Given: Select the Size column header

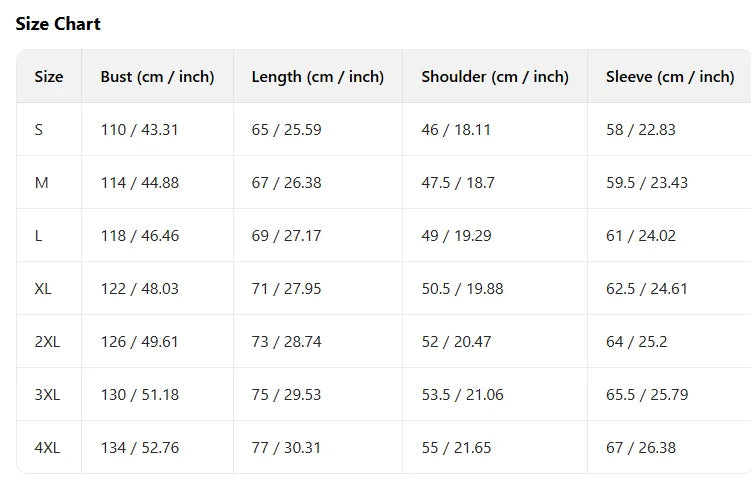Looking at the screenshot, I should 49,77.
